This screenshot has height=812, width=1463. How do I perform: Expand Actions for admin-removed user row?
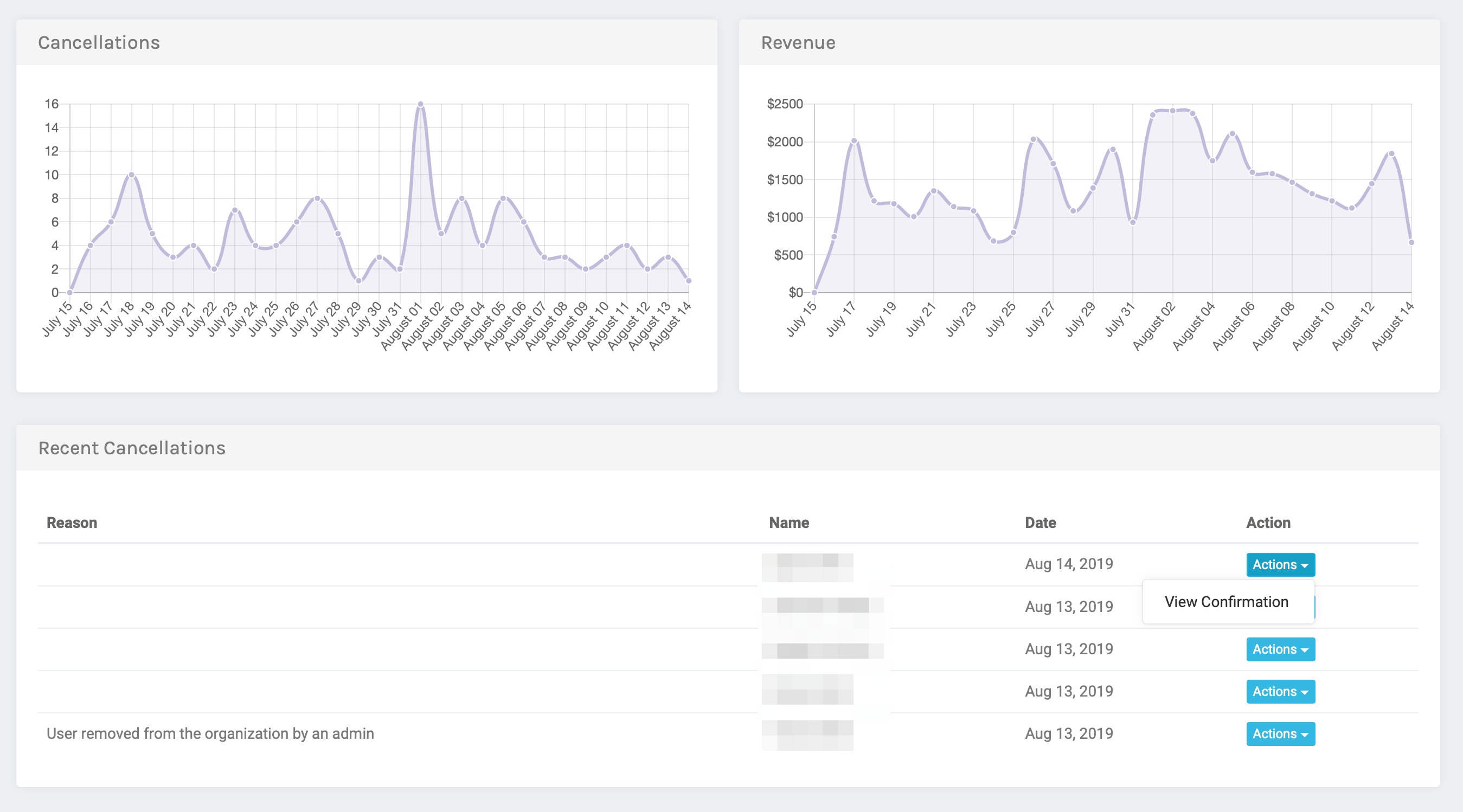click(1280, 733)
